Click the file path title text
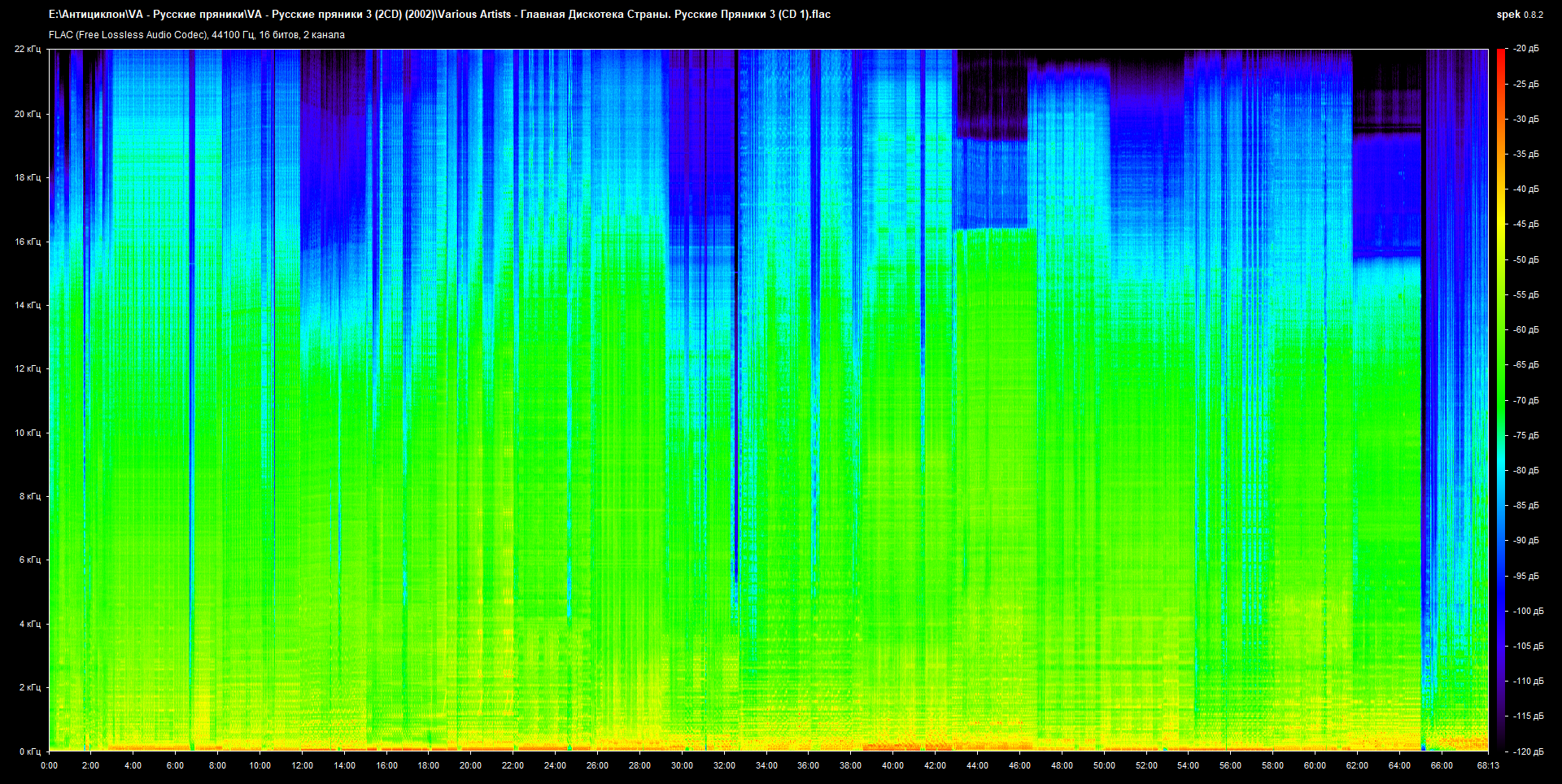This screenshot has height=784, width=1562. tap(439, 14)
